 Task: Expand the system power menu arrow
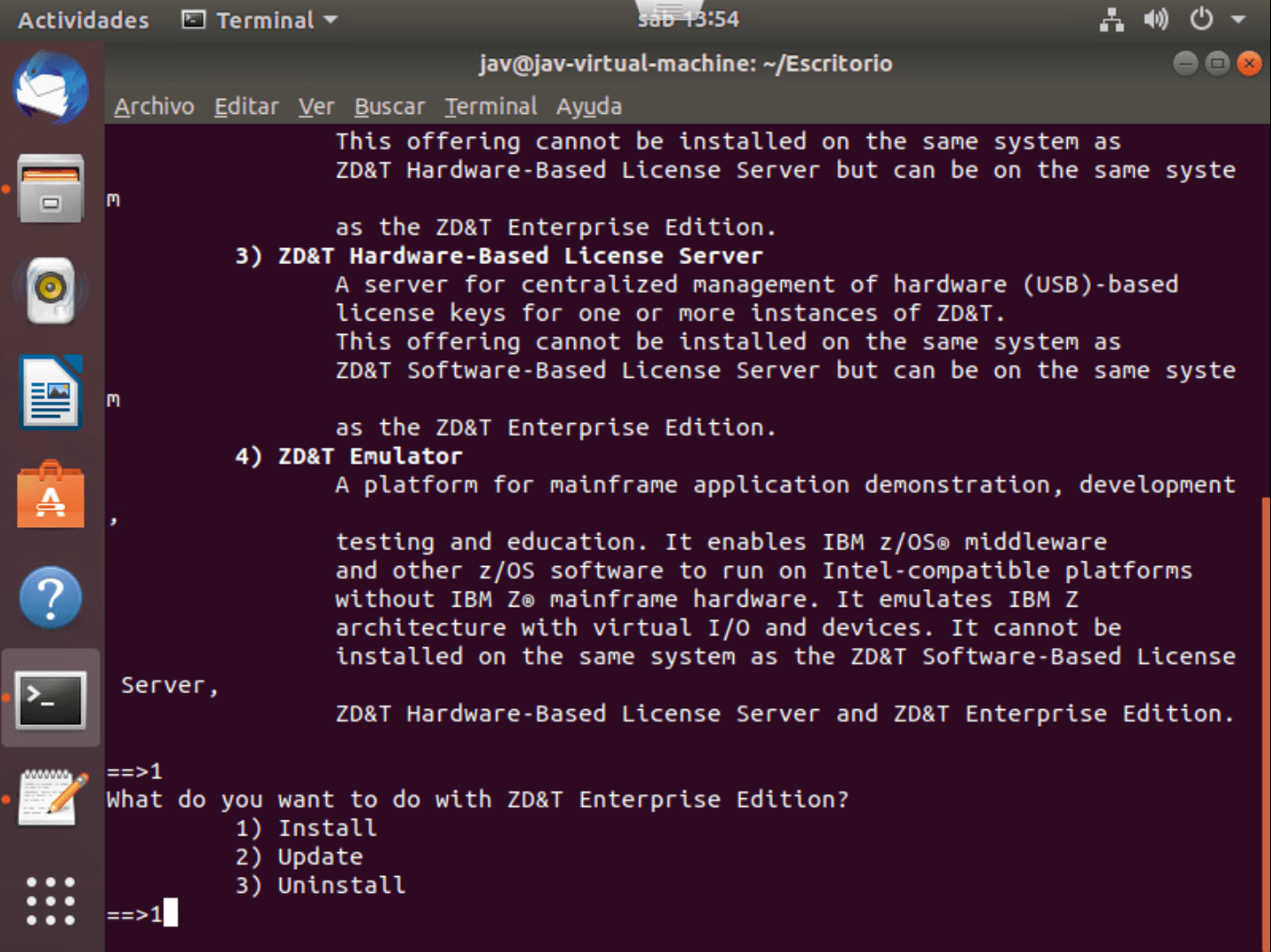tap(1238, 19)
